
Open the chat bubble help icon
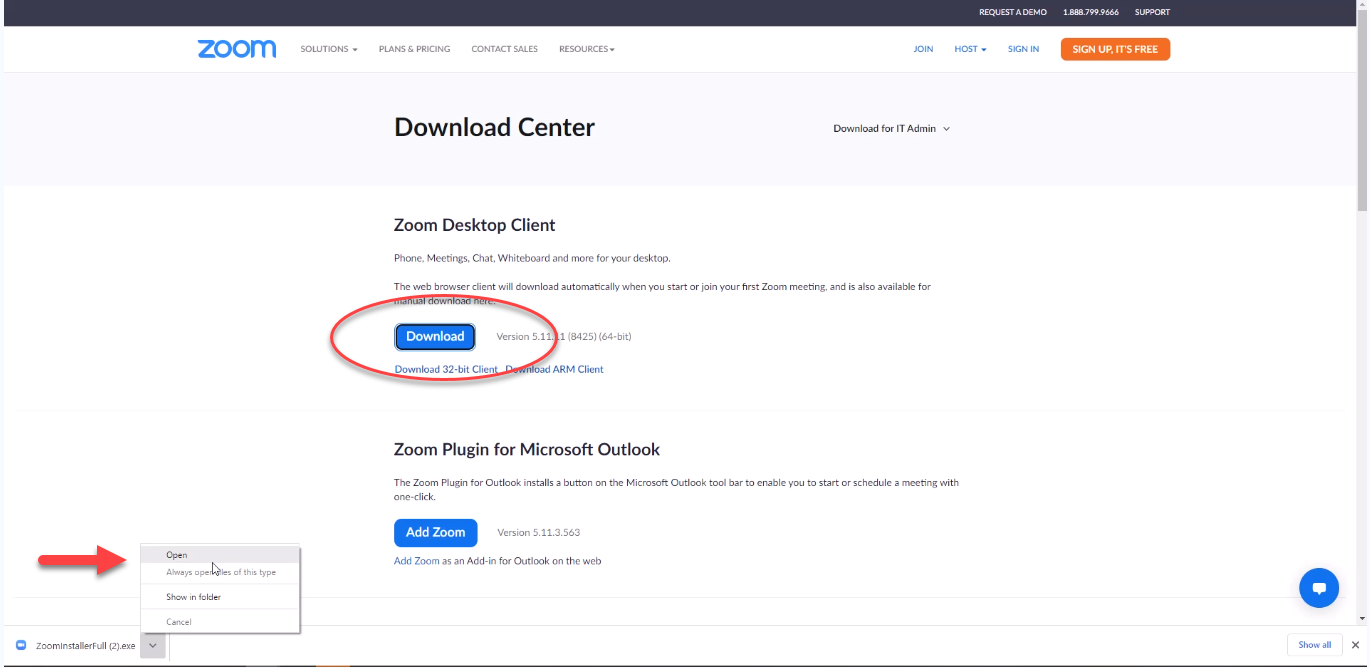click(1318, 588)
